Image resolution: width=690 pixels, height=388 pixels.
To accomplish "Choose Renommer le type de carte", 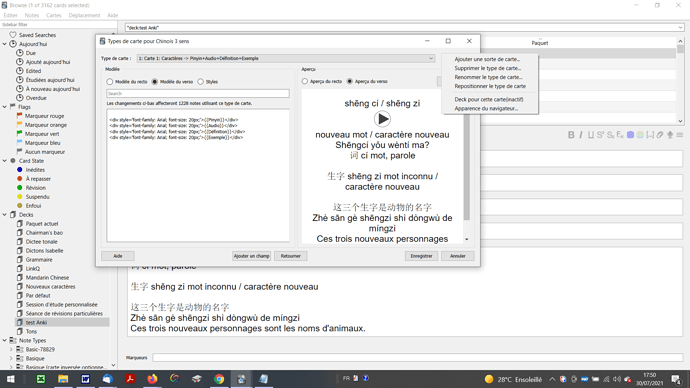I will [x=488, y=77].
